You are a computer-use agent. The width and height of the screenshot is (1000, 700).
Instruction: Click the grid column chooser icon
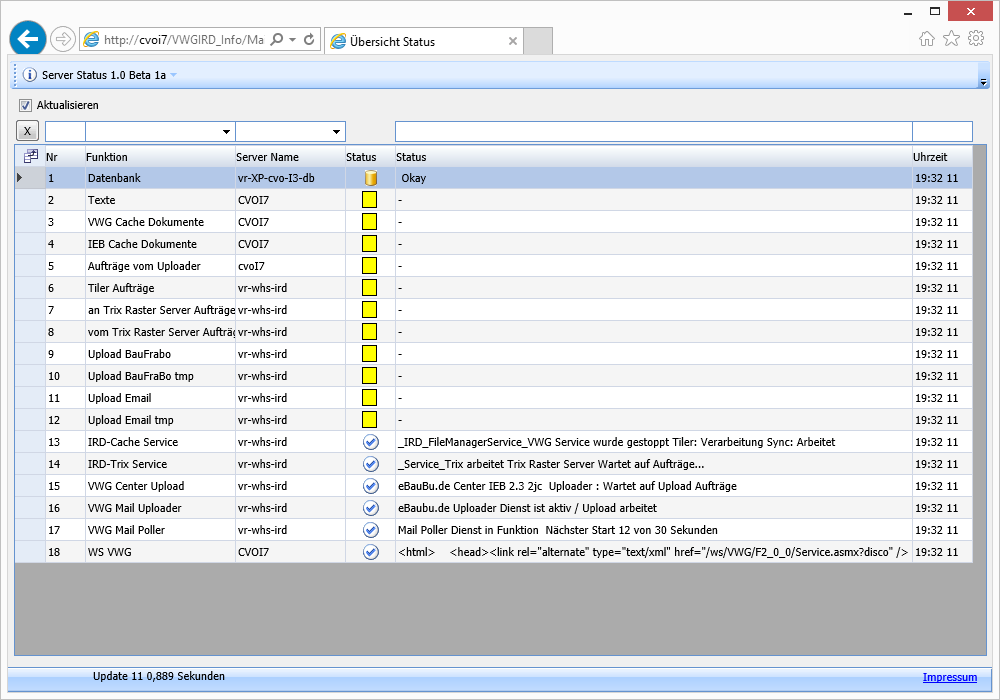[x=30, y=156]
